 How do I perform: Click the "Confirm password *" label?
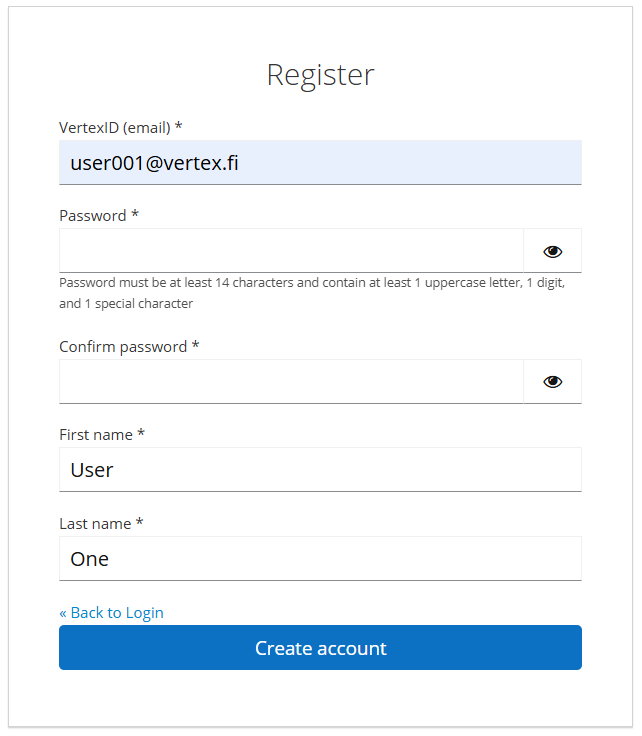point(129,346)
